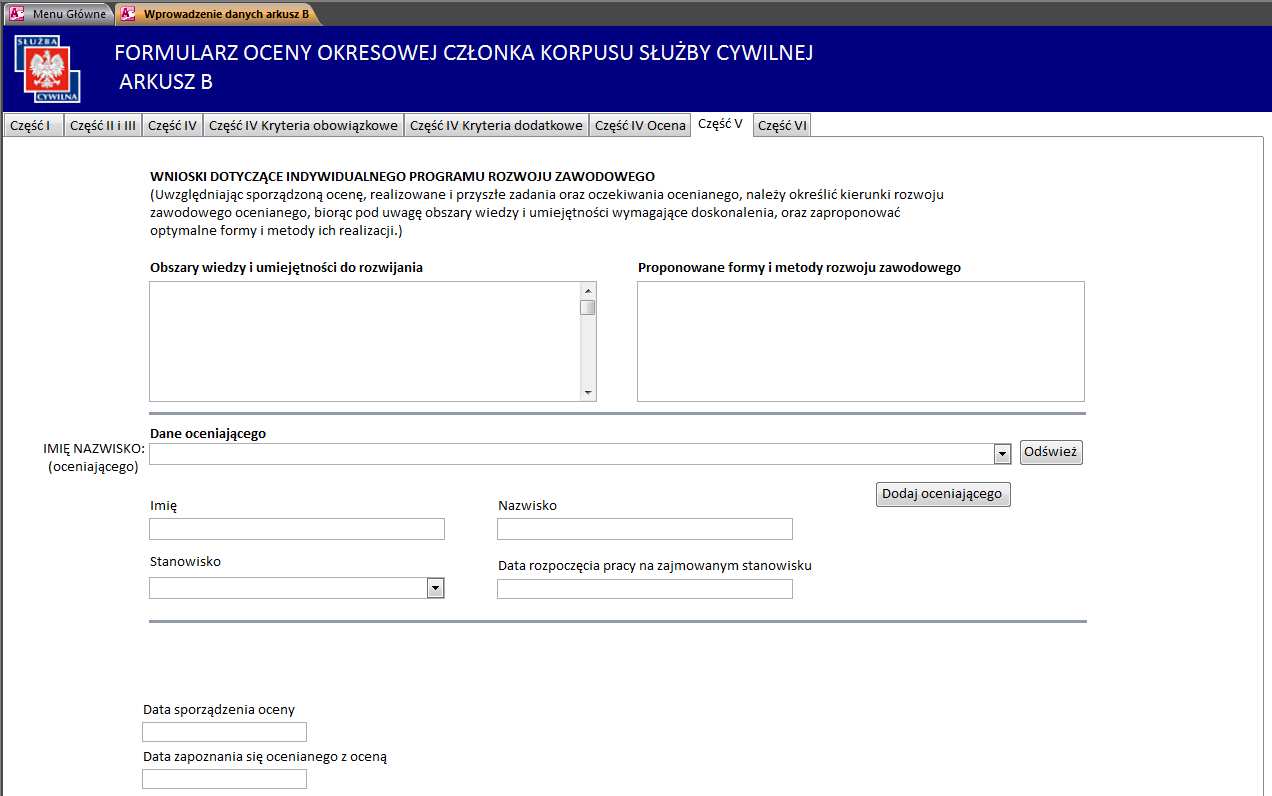Click the 'Proponowane formy i metody rozwoju zawodowego' label
1272x796 pixels.
click(799, 267)
